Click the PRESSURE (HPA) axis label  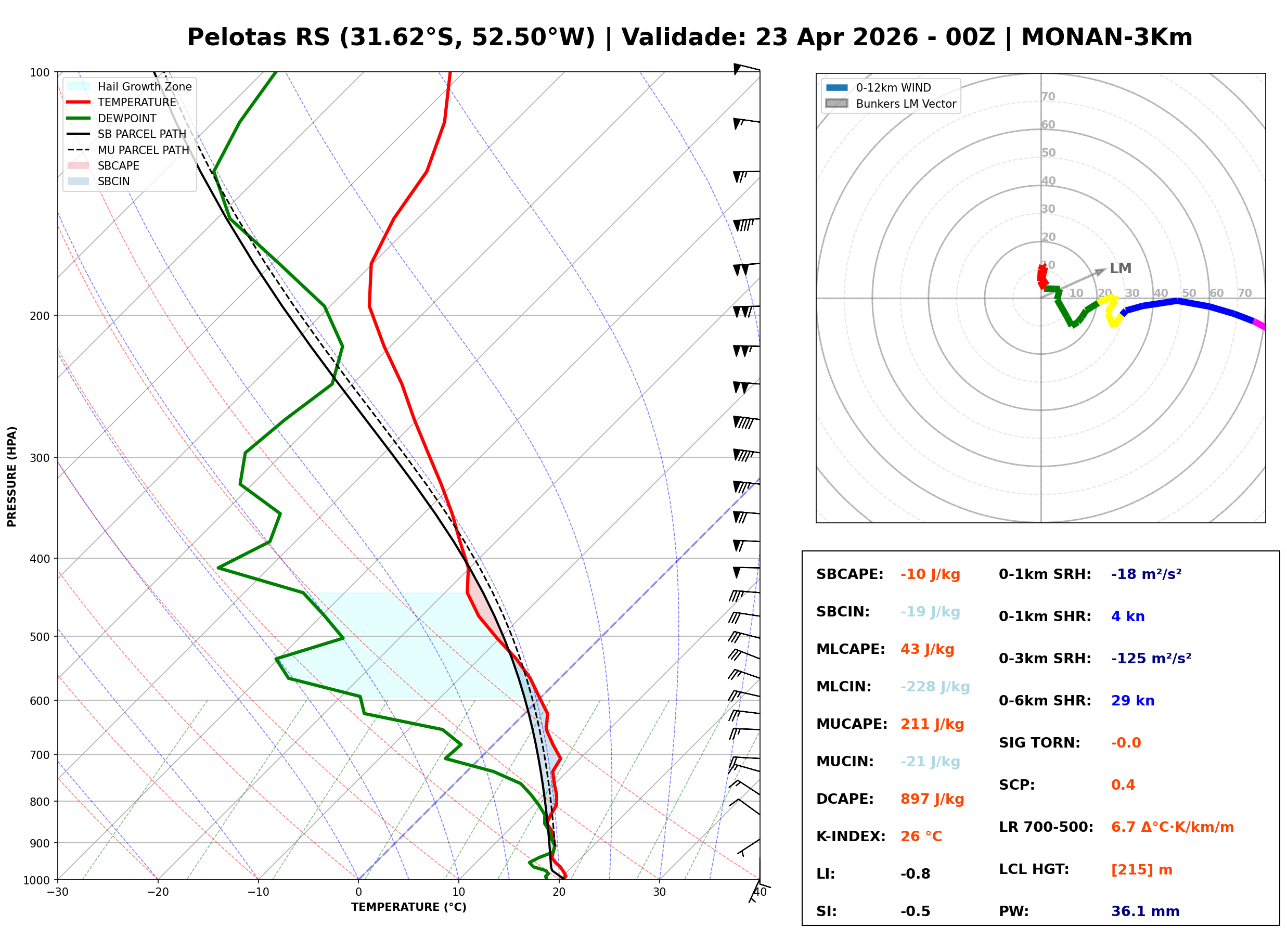(x=12, y=476)
